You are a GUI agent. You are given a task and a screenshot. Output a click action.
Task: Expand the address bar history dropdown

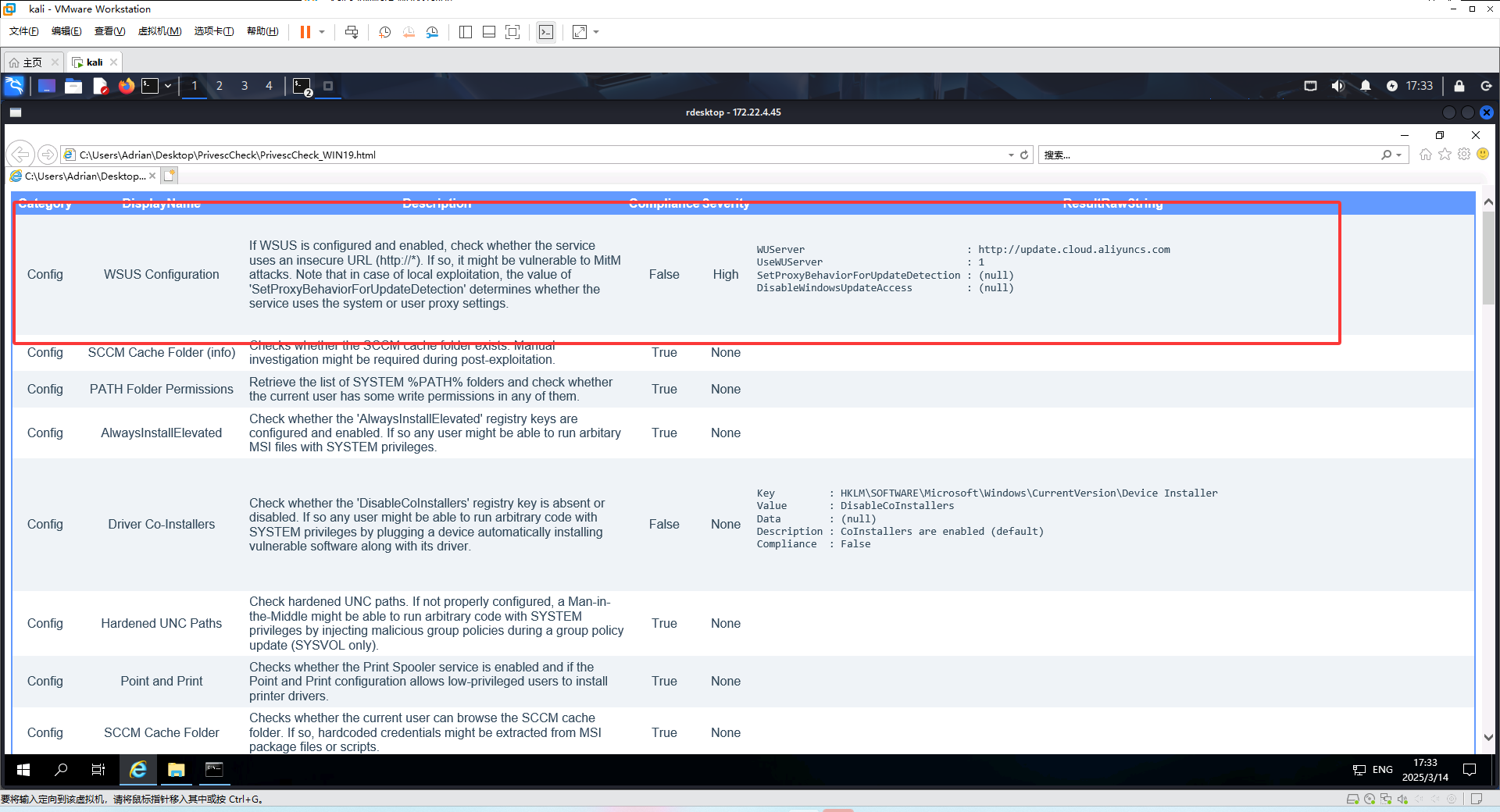tap(1011, 155)
